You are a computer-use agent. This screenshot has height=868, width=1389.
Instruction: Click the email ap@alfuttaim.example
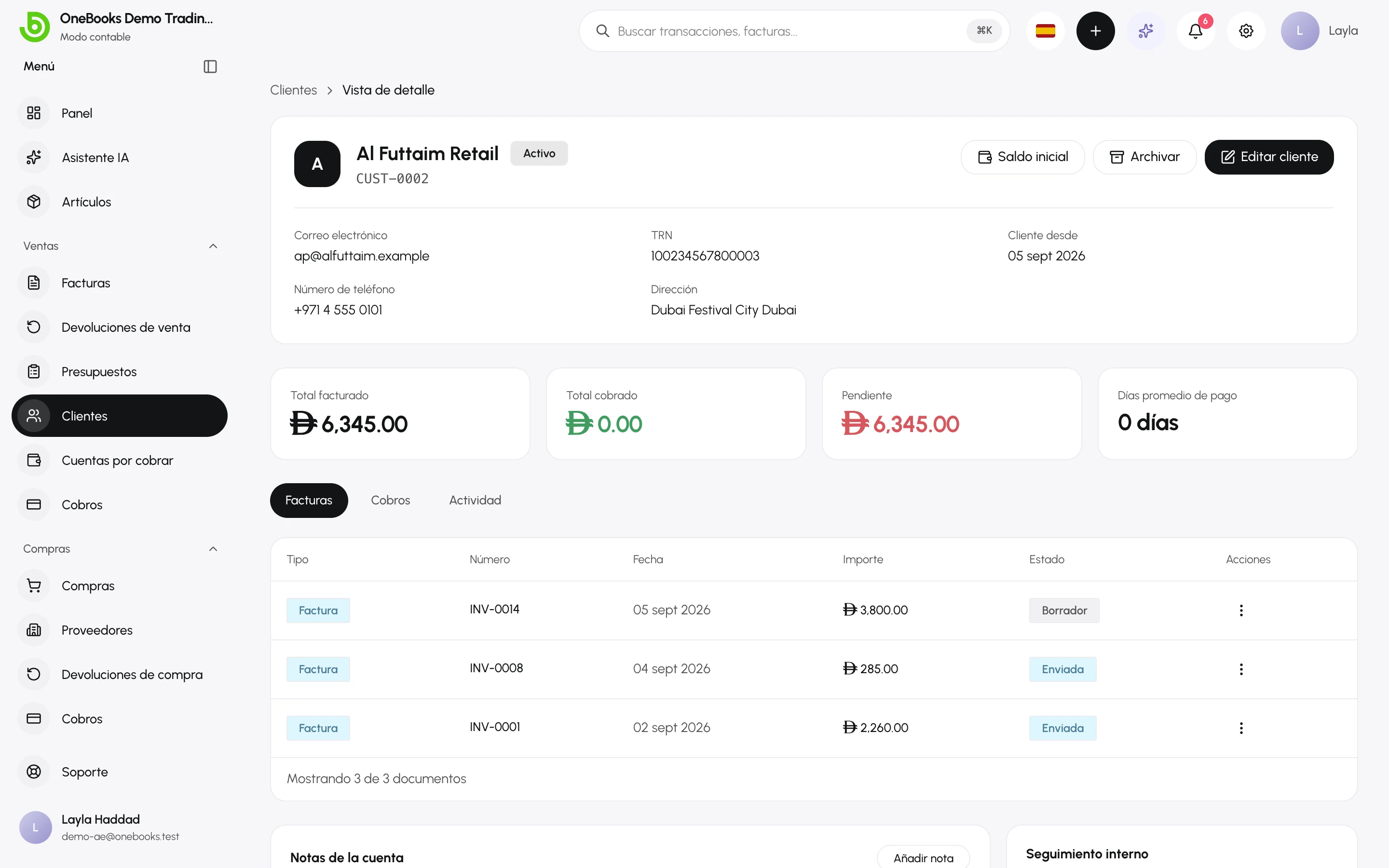point(362,256)
